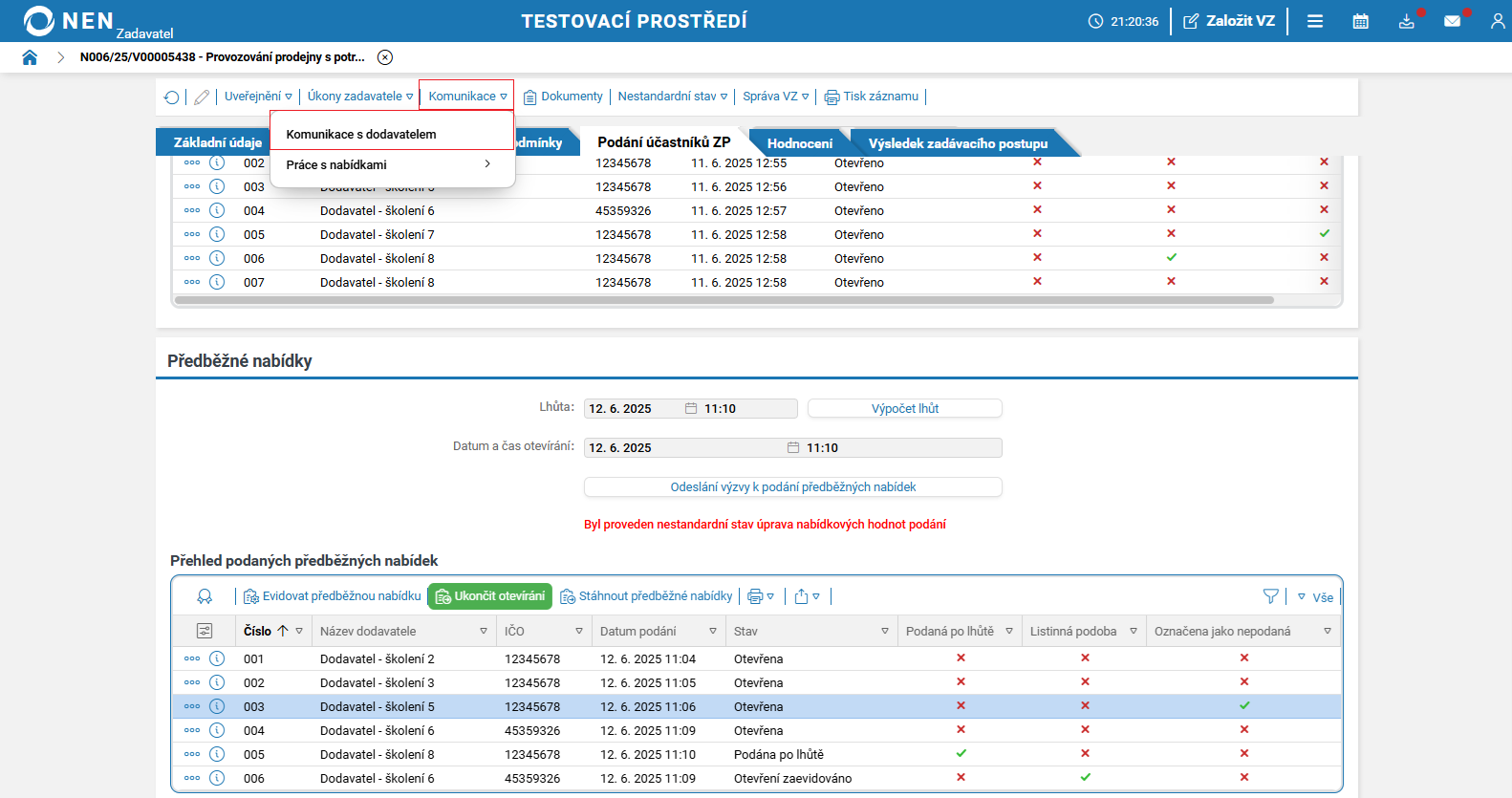Click the Ukončit otevírání button

click(489, 596)
